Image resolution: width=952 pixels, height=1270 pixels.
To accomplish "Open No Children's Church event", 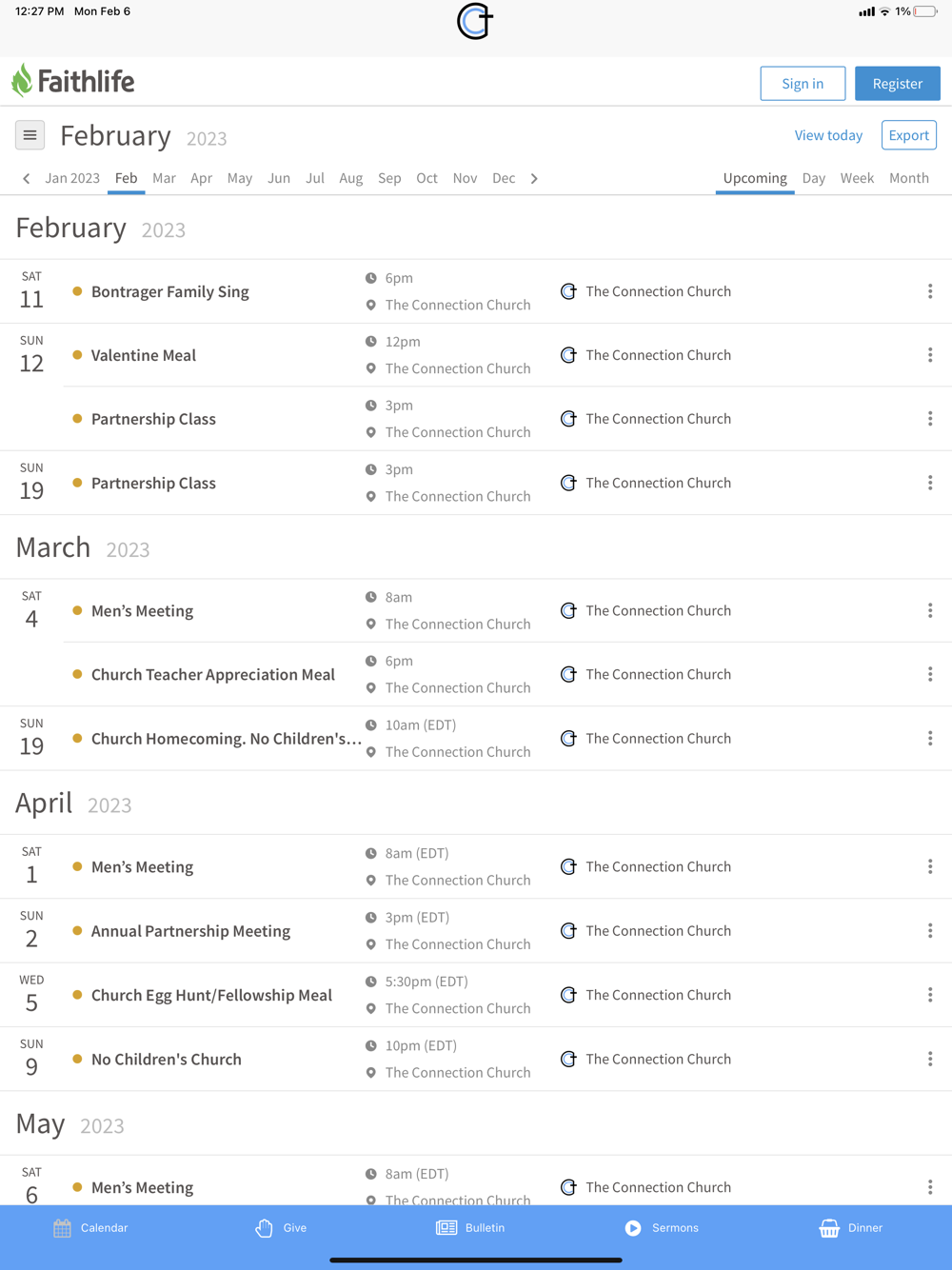I will coord(167,1059).
